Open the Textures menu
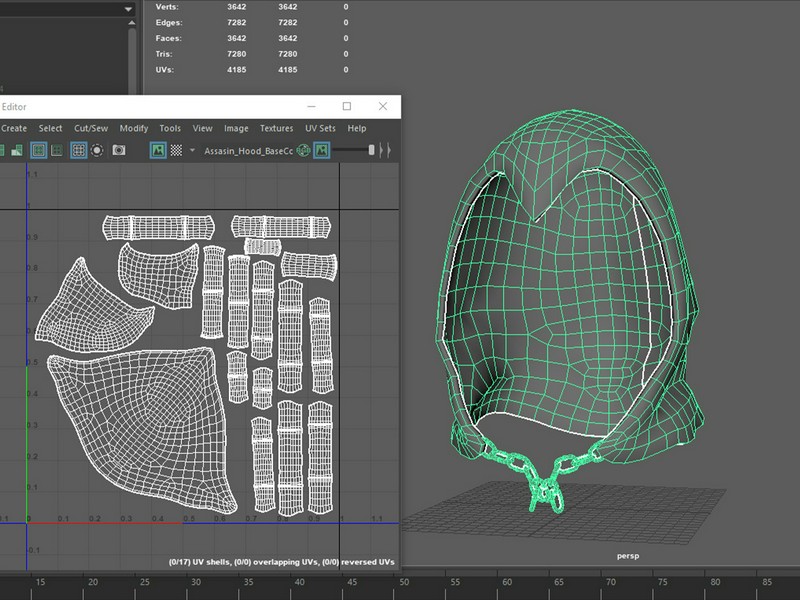Image resolution: width=800 pixels, height=600 pixels. pos(277,129)
